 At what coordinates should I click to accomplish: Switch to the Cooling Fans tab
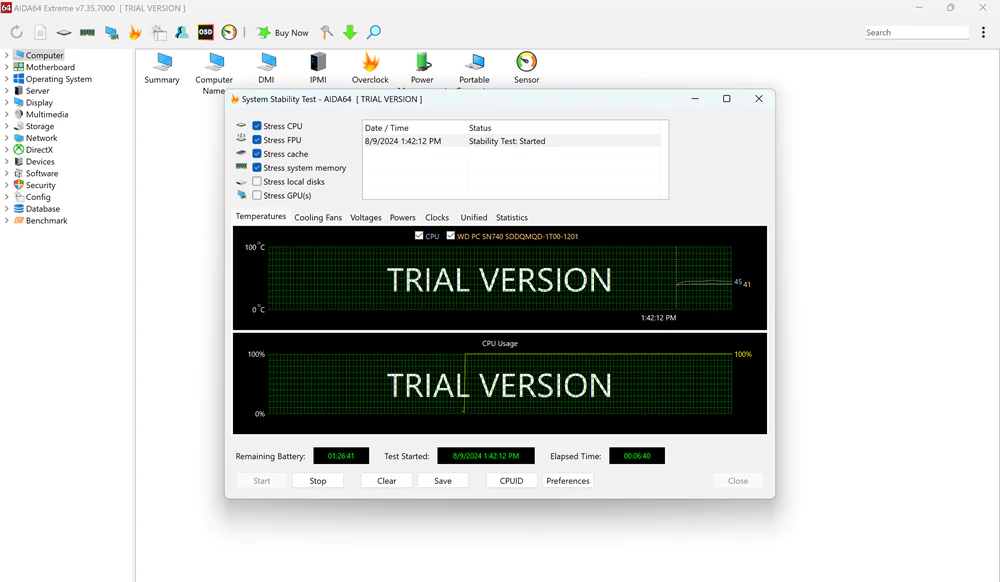click(318, 217)
